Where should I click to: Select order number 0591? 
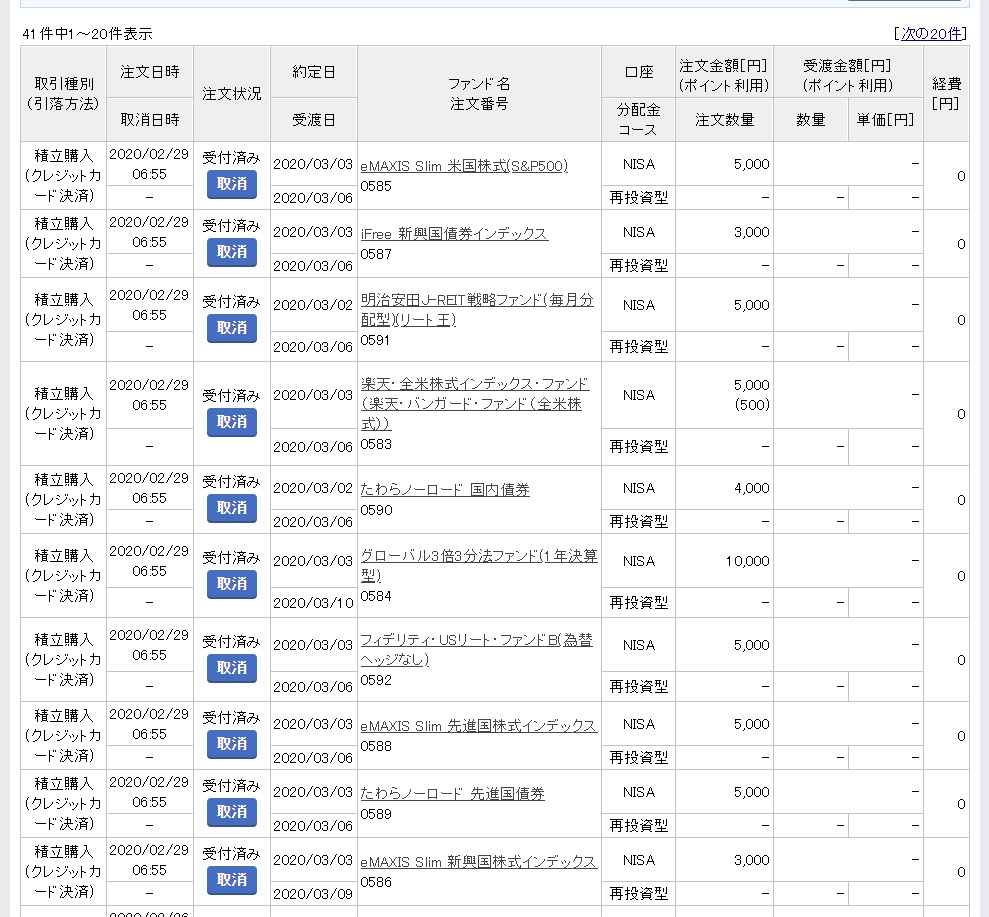[375, 340]
